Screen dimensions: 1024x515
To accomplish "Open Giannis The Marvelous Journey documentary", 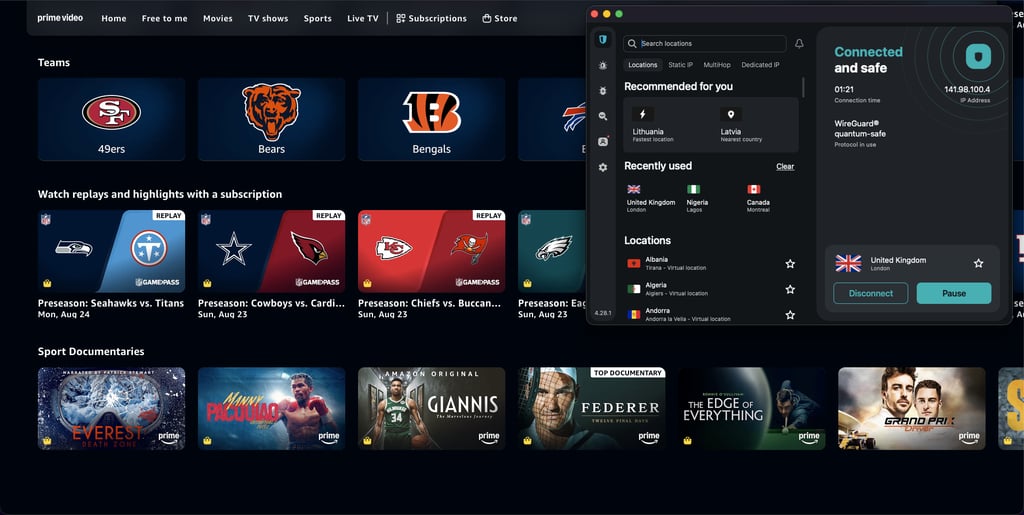I will pyautogui.click(x=431, y=409).
